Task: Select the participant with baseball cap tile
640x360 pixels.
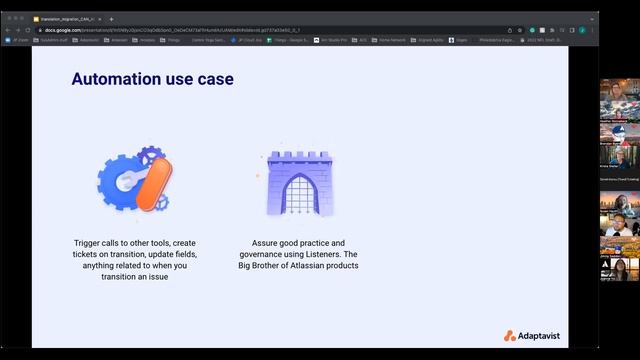Action: click(620, 134)
